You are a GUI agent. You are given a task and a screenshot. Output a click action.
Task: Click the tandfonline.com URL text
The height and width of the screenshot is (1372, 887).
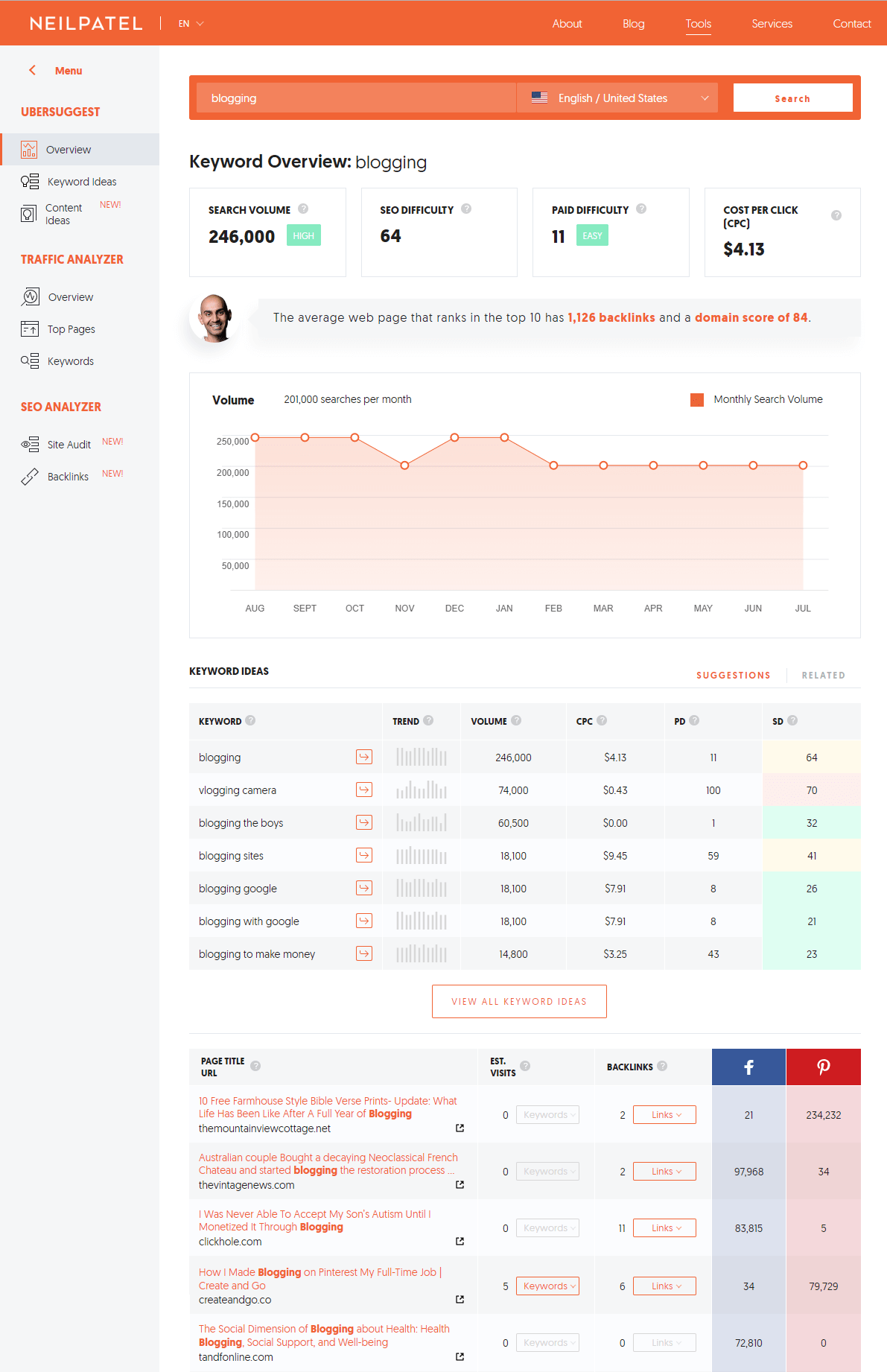[235, 1357]
